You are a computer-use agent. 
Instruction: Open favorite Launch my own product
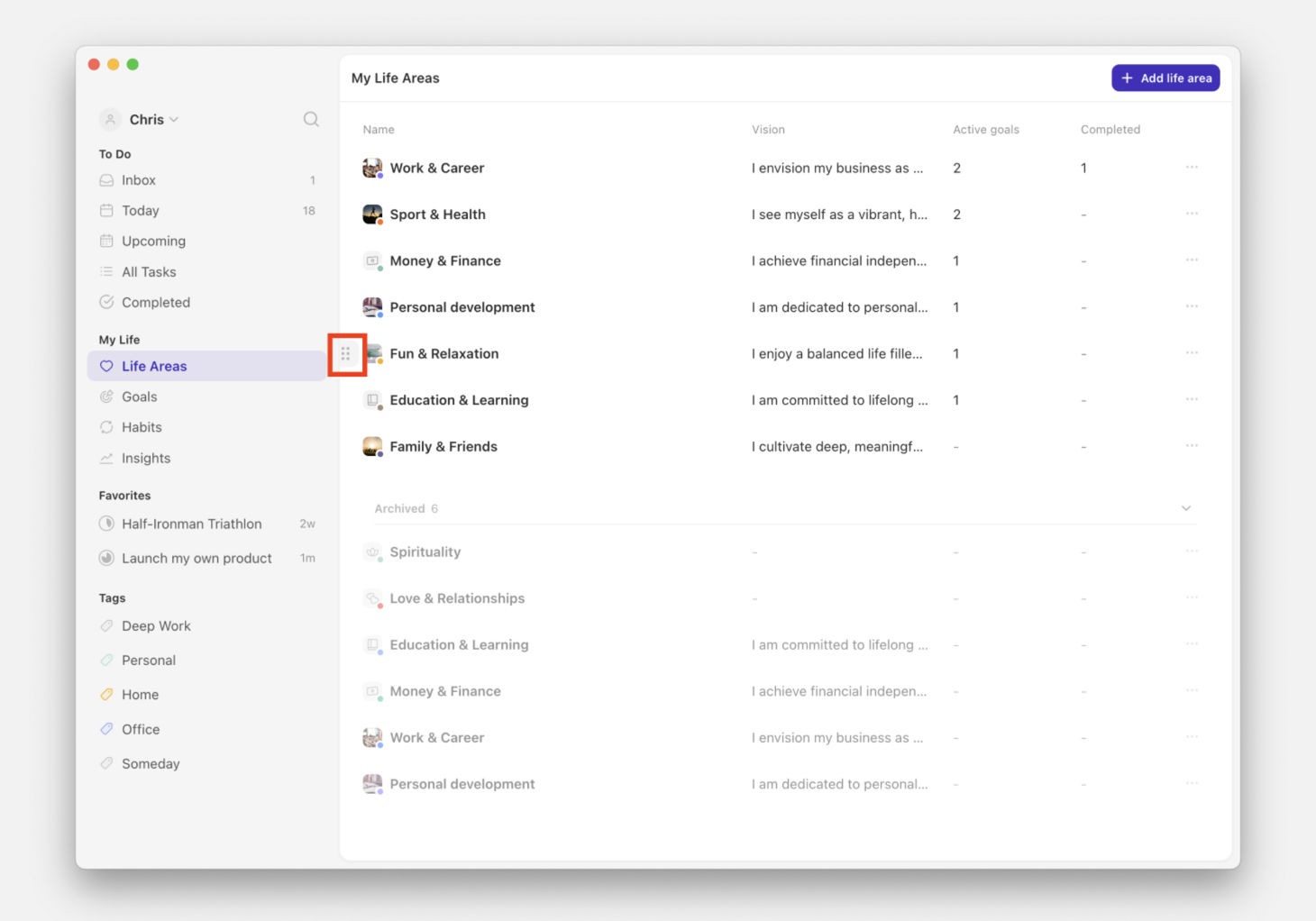(206, 558)
